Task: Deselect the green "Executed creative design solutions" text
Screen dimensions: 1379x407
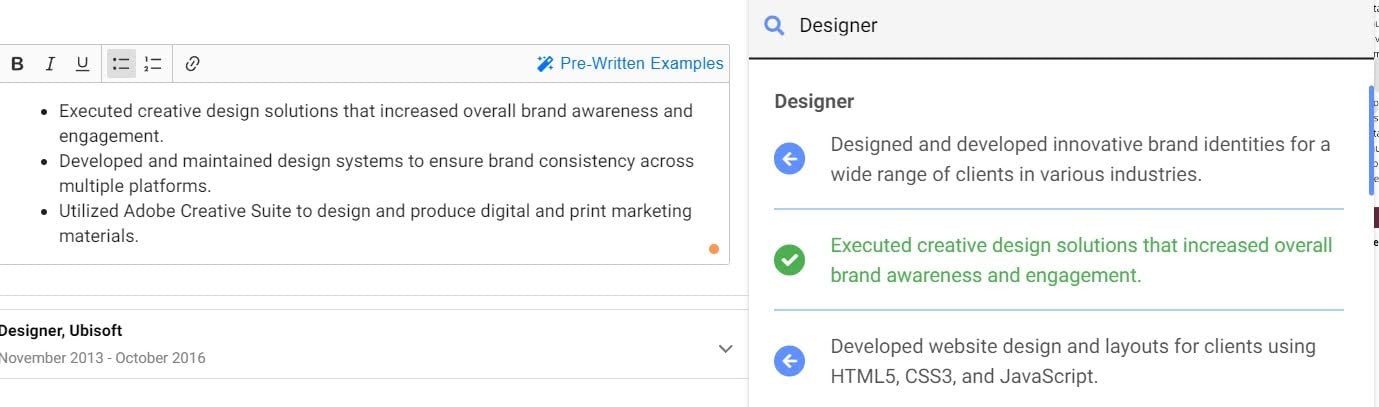Action: tap(1081, 260)
